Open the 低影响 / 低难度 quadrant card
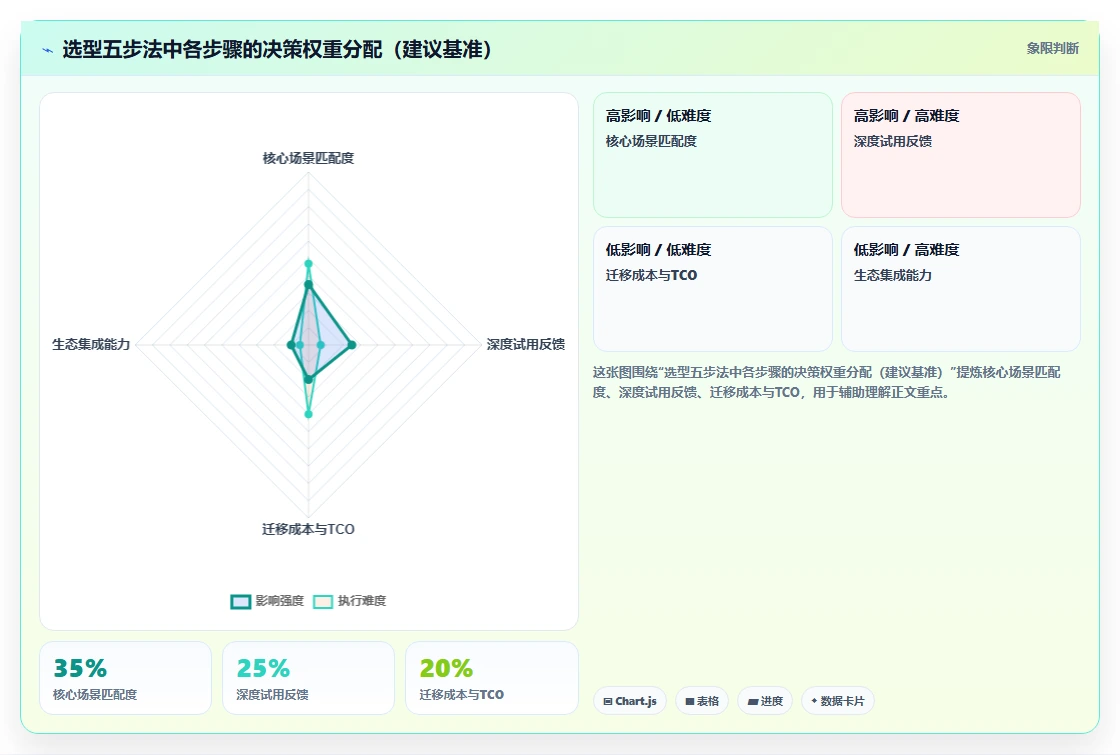Screen dimensions: 1120x755 713,289
